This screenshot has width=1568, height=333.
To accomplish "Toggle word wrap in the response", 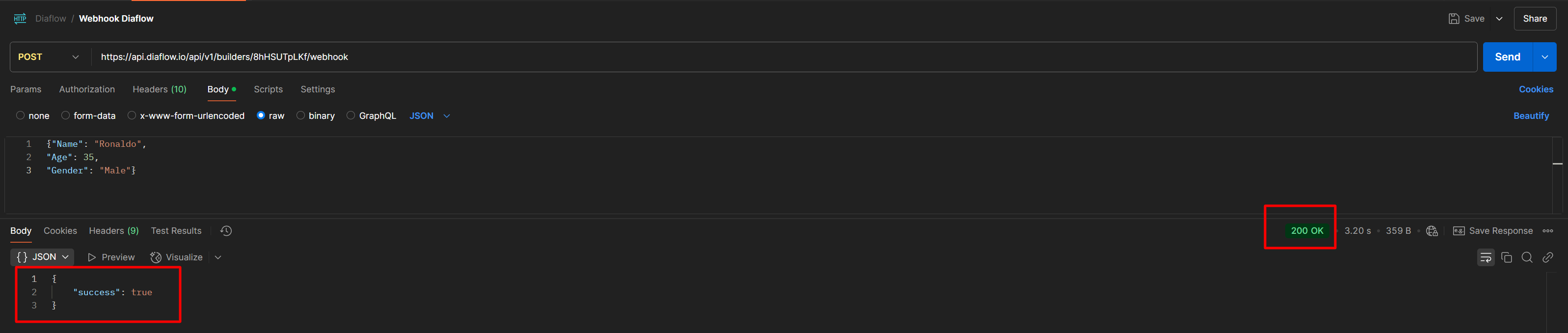I will (1485, 257).
